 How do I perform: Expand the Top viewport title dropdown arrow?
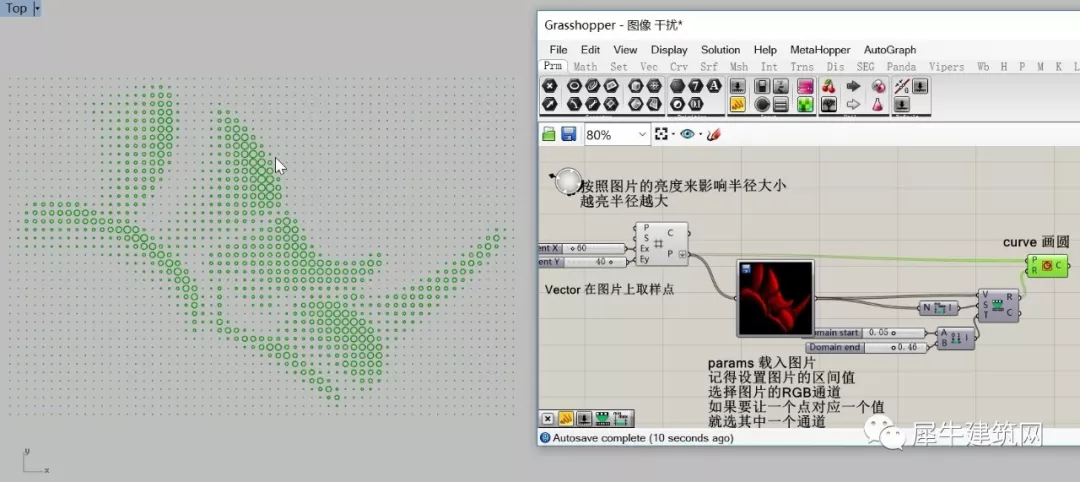pyautogui.click(x=37, y=8)
